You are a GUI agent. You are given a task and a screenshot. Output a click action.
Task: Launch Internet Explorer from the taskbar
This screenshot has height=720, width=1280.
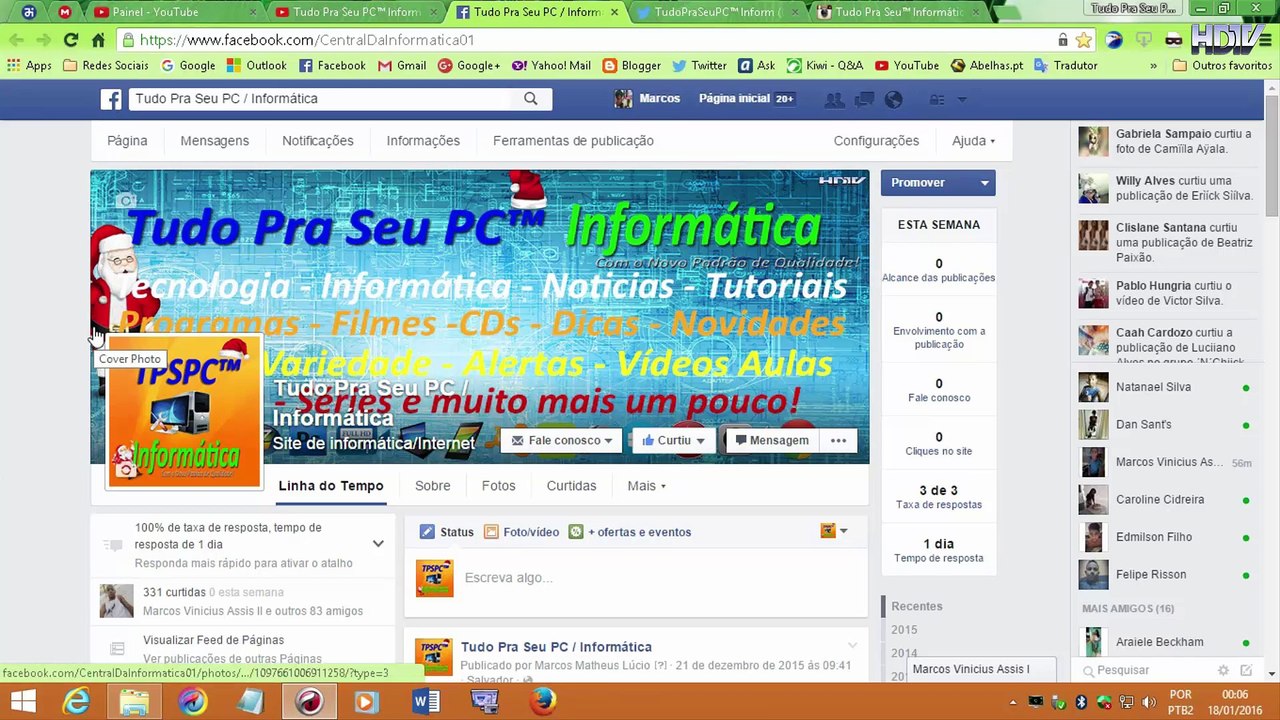pos(77,701)
